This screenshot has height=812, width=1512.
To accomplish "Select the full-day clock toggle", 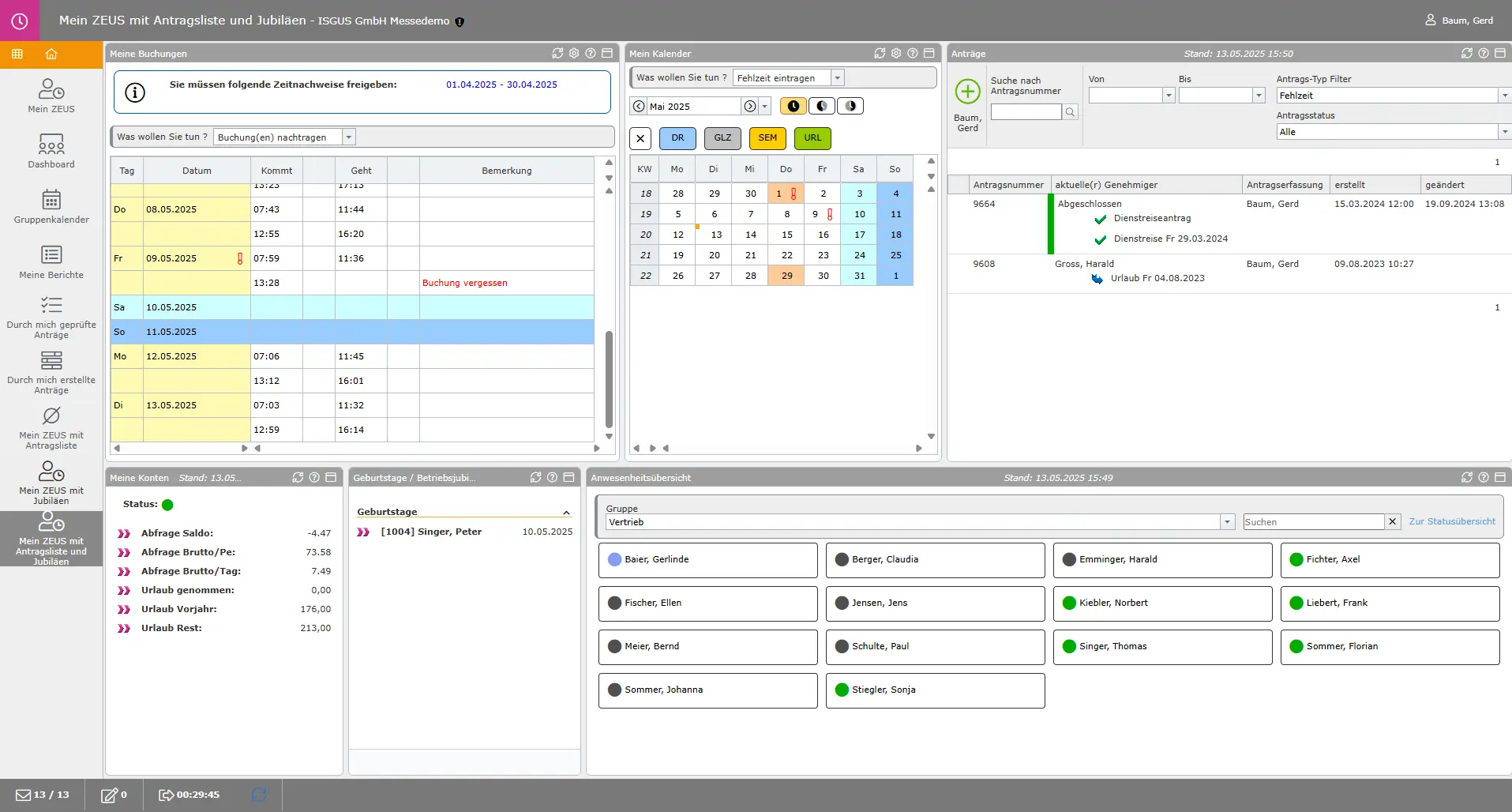I will pyautogui.click(x=793, y=106).
